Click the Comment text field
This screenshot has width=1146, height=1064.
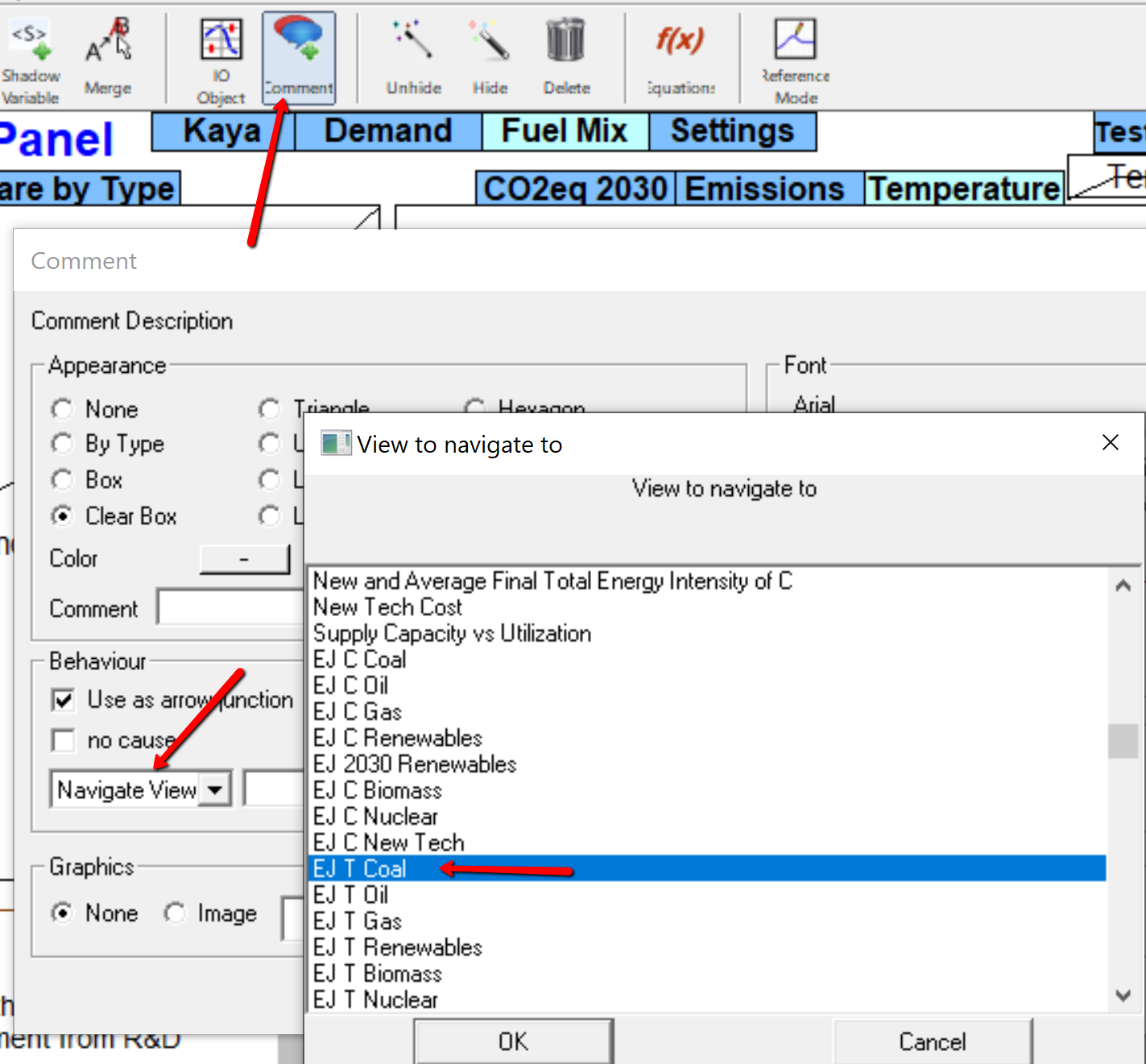tap(232, 608)
